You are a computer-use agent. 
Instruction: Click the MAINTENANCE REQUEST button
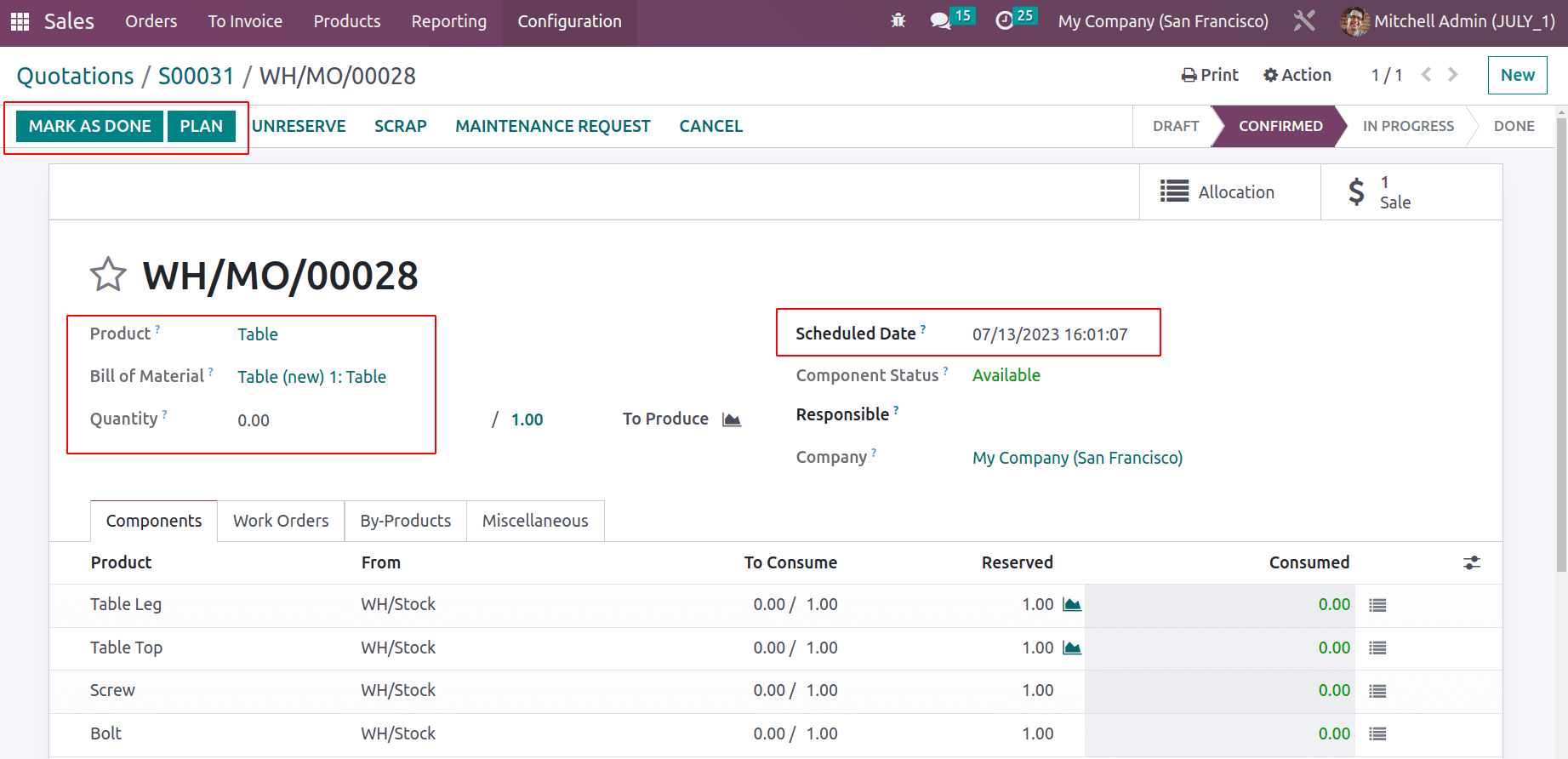tap(553, 126)
